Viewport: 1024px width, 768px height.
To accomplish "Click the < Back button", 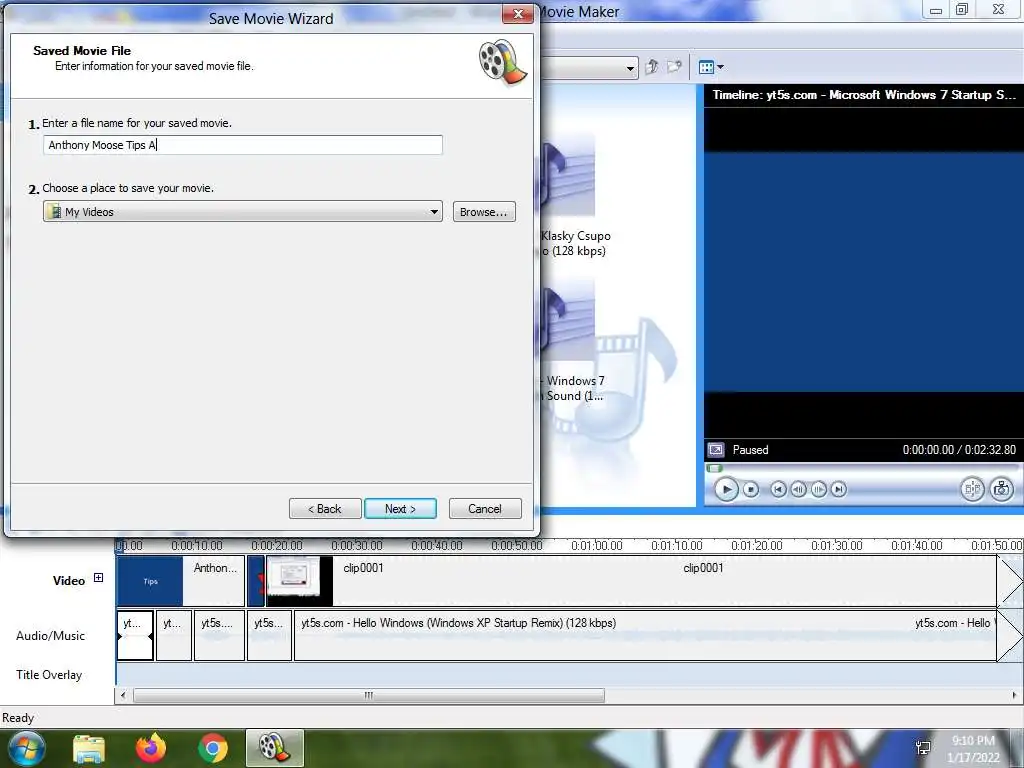I will 325,509.
